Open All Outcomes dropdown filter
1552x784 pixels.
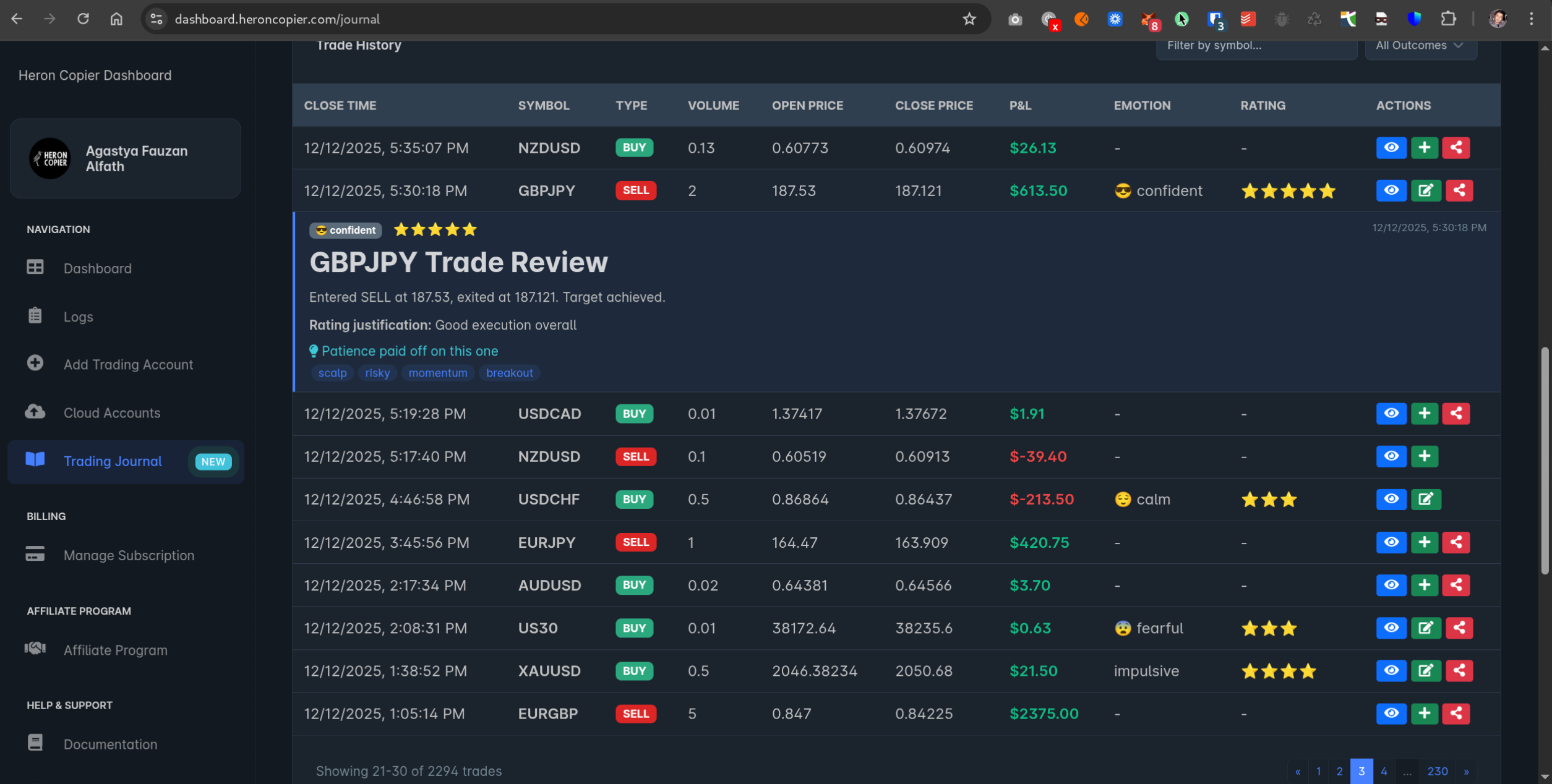coord(1420,46)
